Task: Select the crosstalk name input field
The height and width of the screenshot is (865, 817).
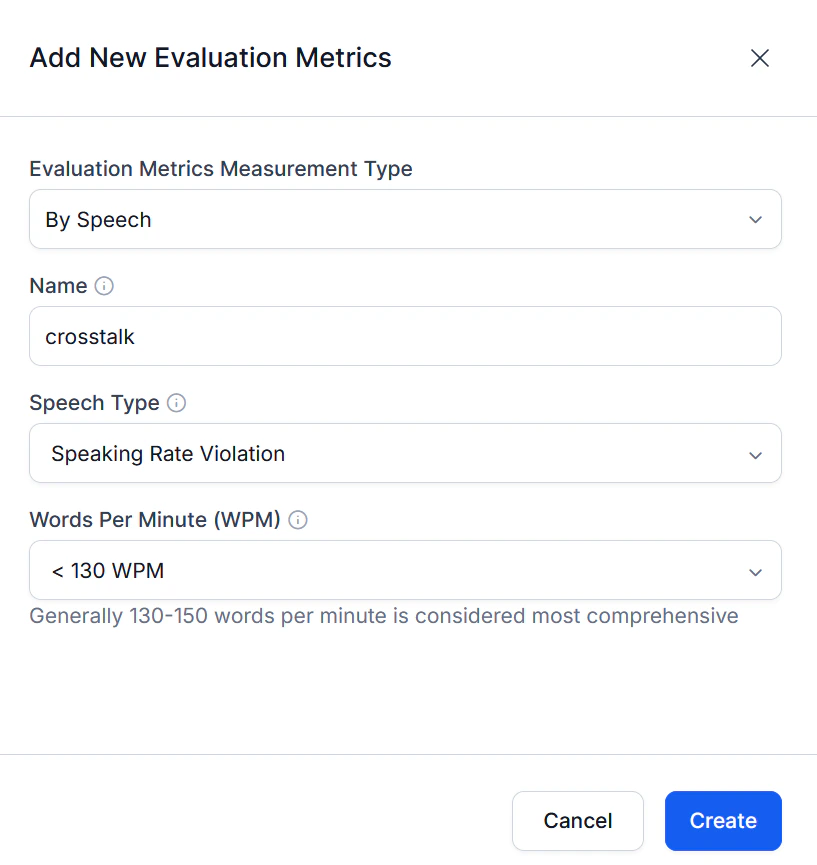Action: click(x=404, y=336)
